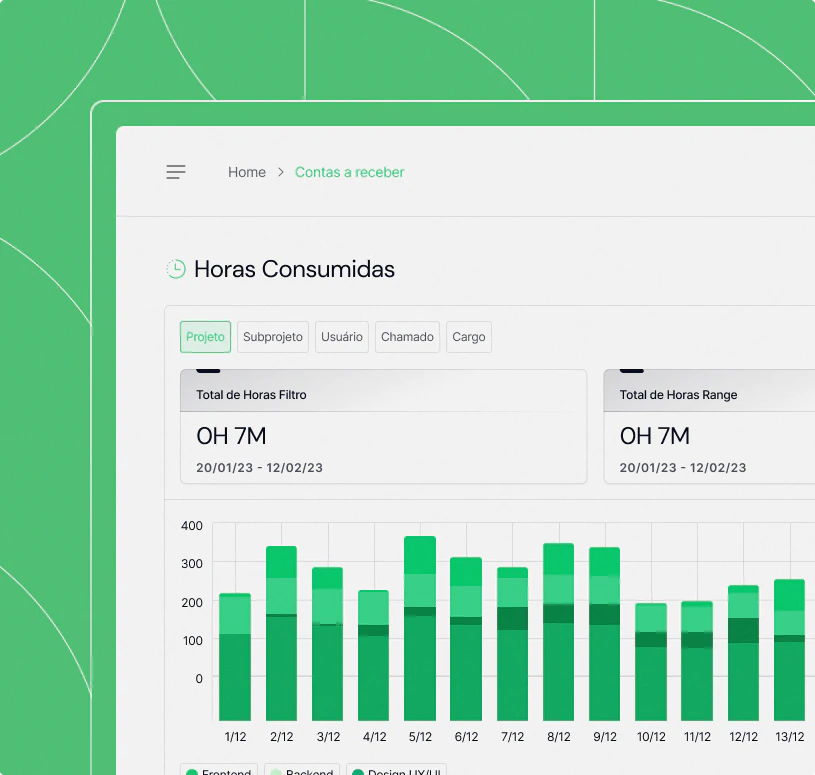Select the 8/12 bar in chart
The image size is (815, 775).
pyautogui.click(x=559, y=632)
